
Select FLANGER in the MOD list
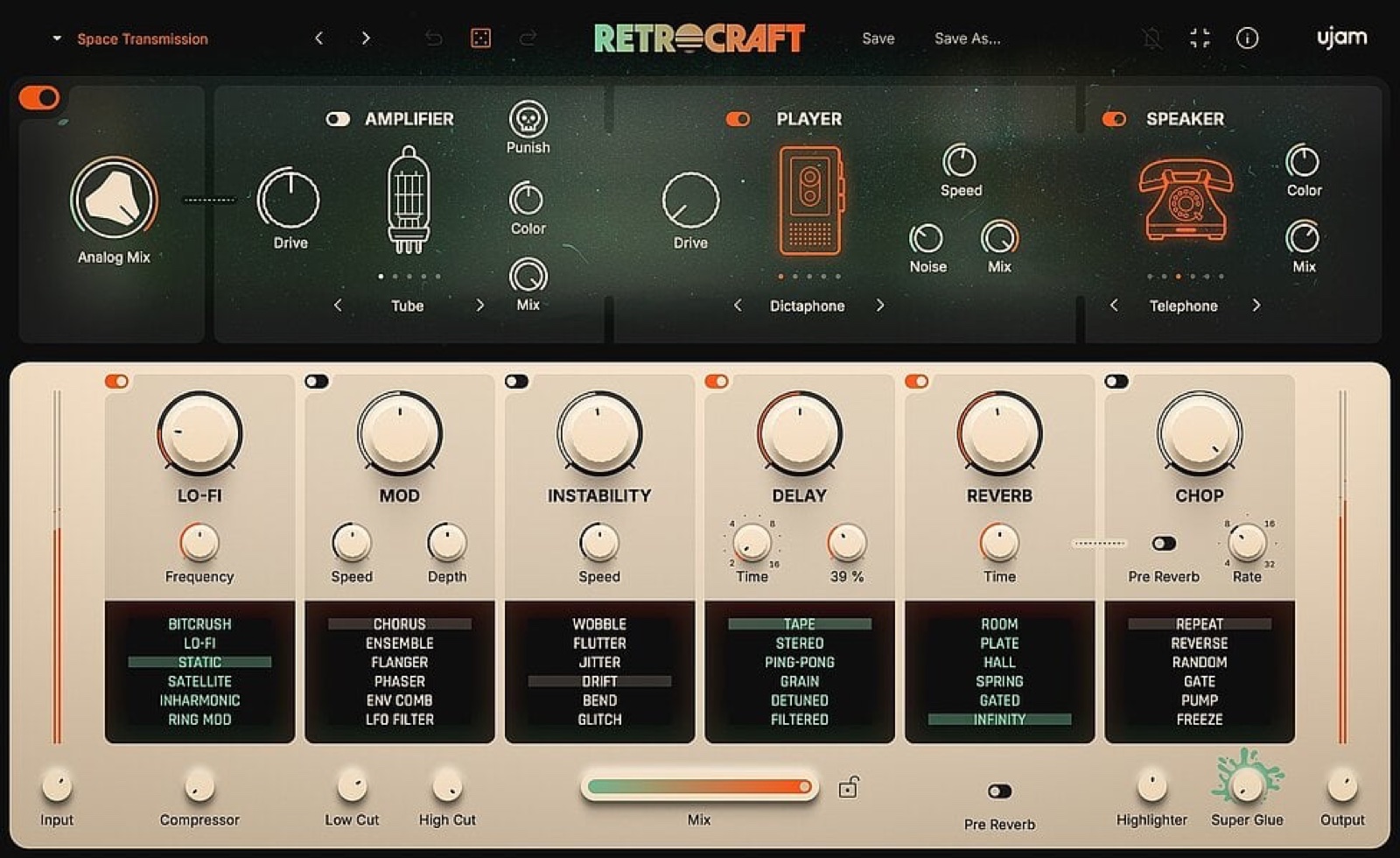(400, 662)
